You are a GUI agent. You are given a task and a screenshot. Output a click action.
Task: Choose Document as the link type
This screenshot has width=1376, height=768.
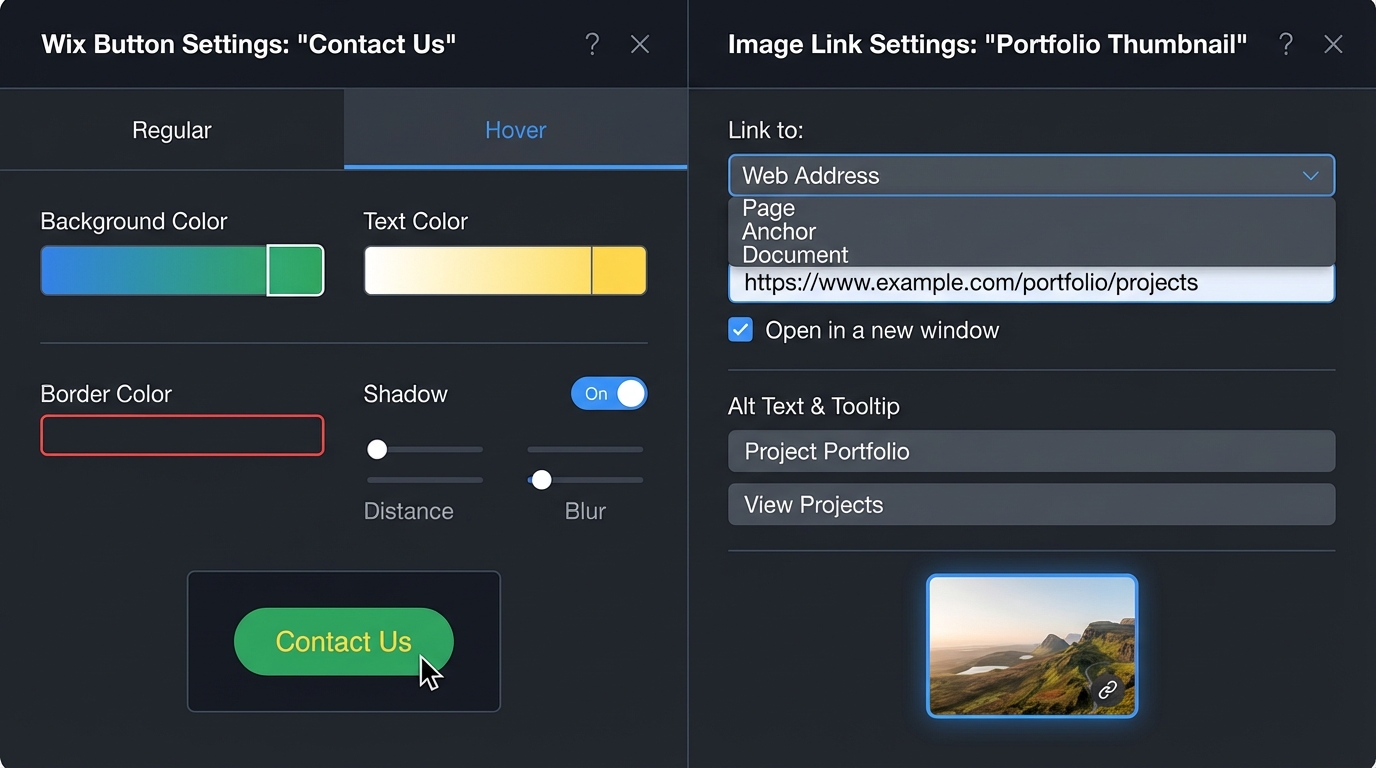(793, 254)
